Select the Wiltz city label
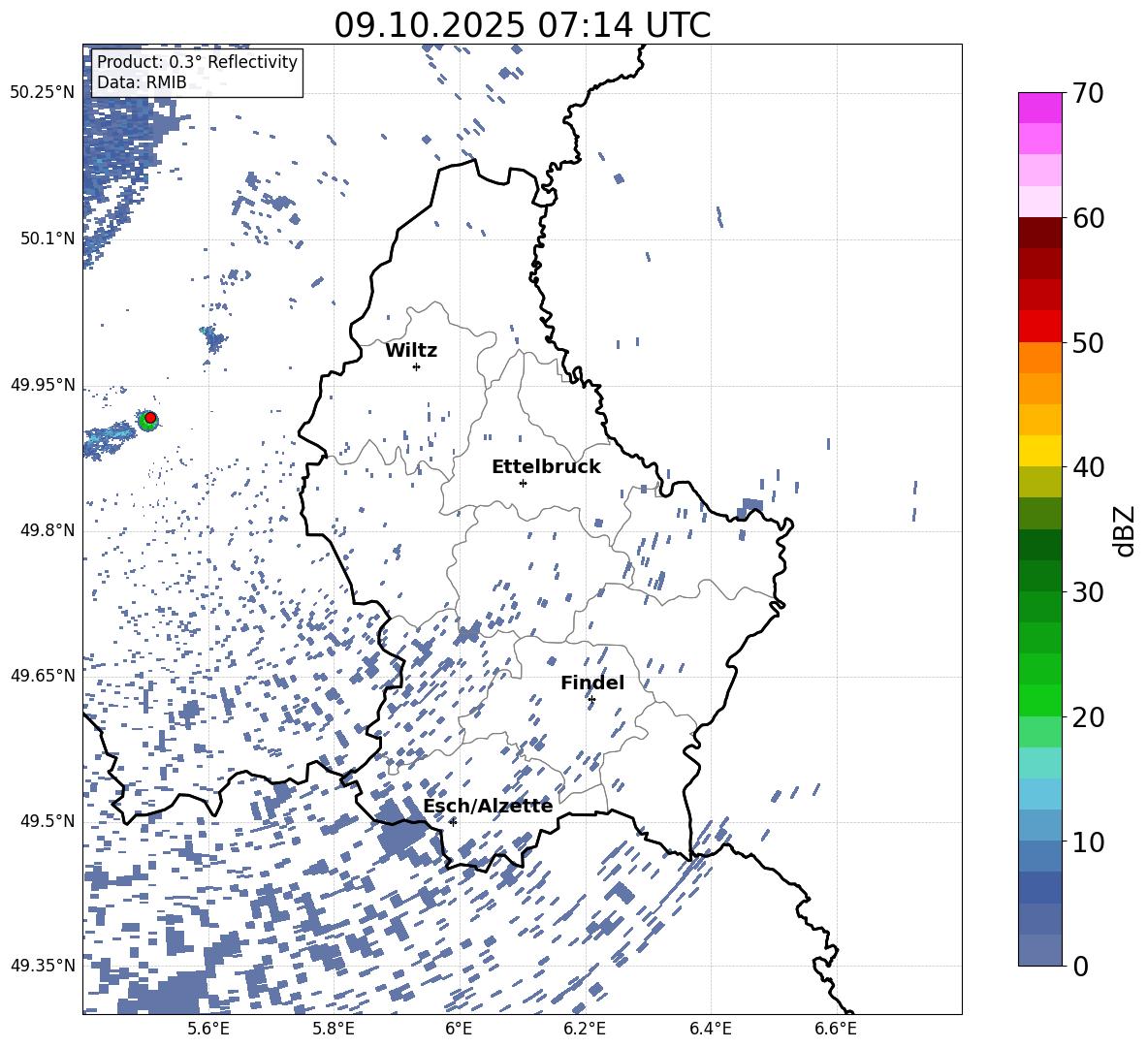 pos(411,351)
